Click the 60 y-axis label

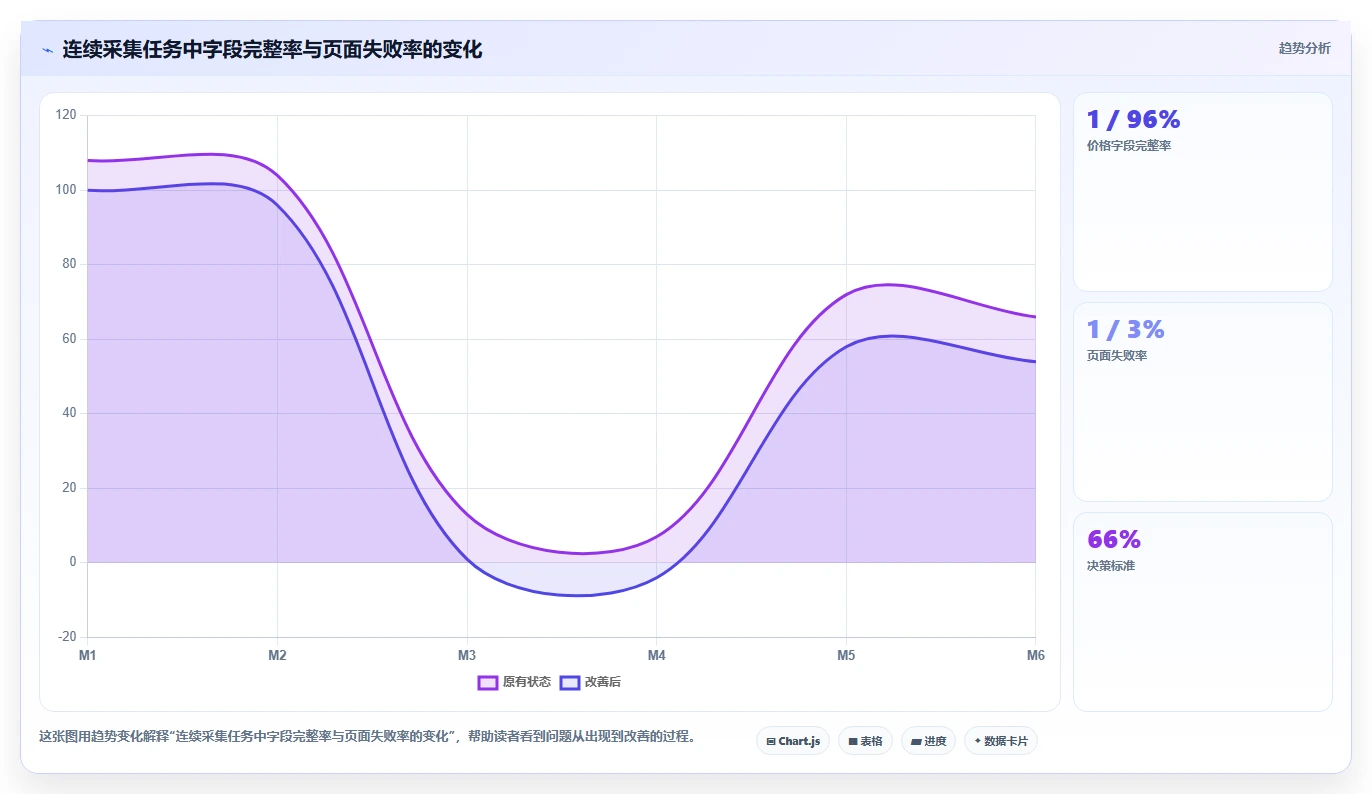point(69,339)
